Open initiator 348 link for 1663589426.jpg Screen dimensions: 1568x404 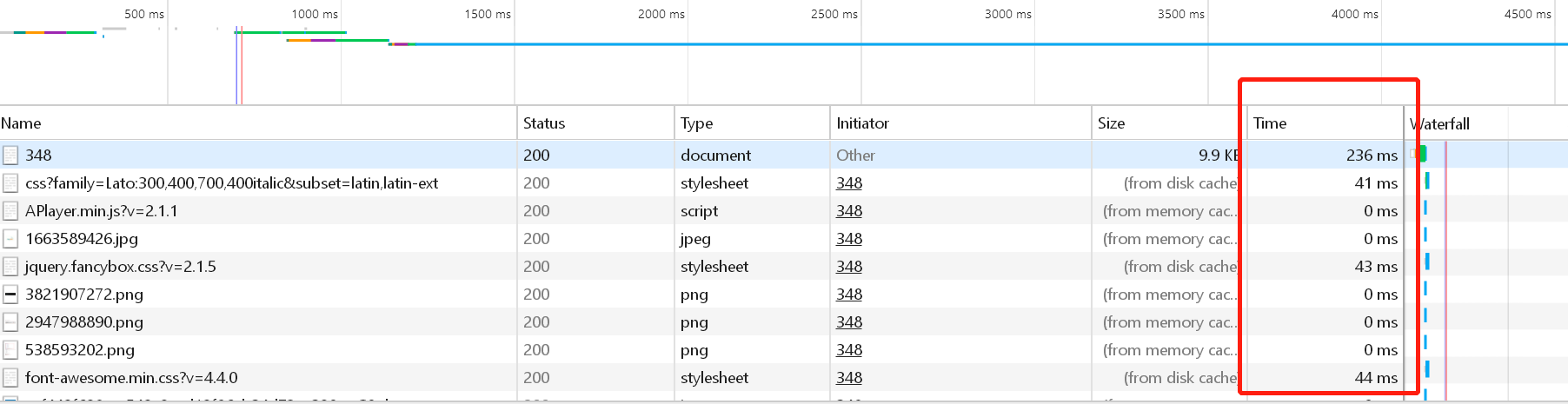tap(849, 238)
